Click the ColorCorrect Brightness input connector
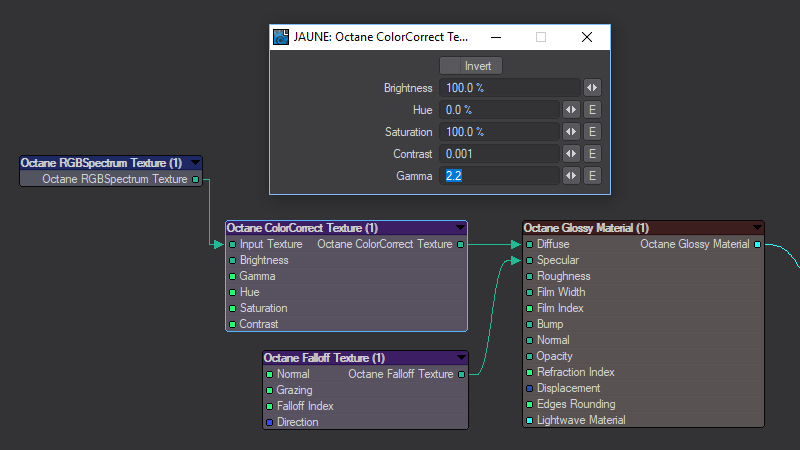This screenshot has width=800, height=450. (x=233, y=260)
